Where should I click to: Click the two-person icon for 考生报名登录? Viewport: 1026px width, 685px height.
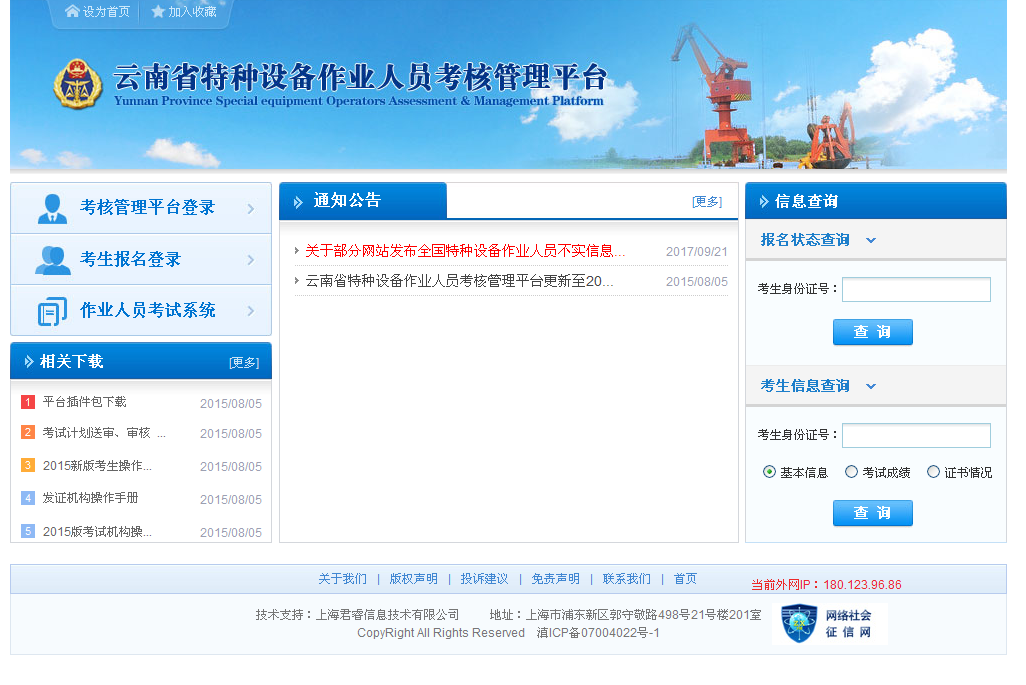click(x=52, y=260)
